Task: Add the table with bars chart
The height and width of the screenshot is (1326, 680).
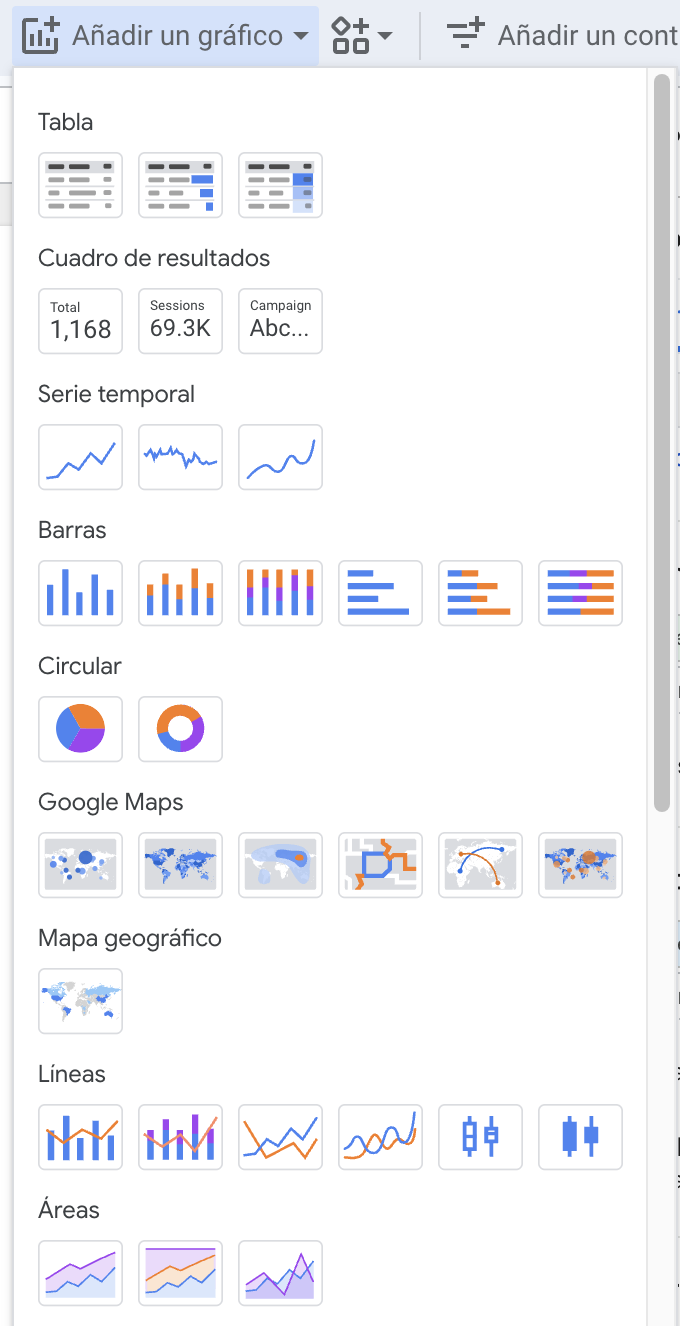Action: (x=180, y=185)
